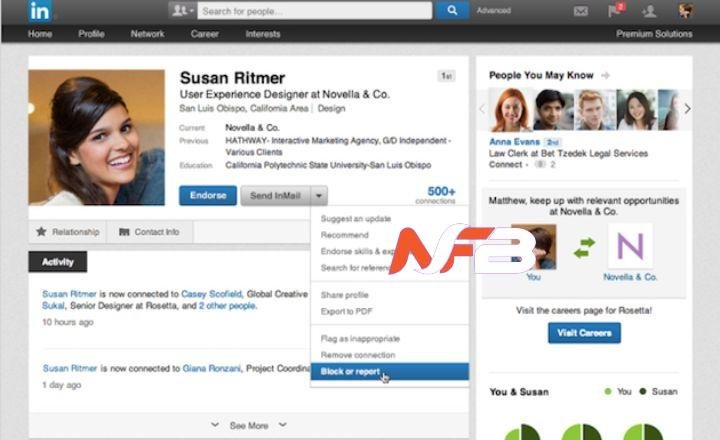The height and width of the screenshot is (440, 720).
Task: Open the Novella & Co. link below logo
Action: [x=630, y=277]
